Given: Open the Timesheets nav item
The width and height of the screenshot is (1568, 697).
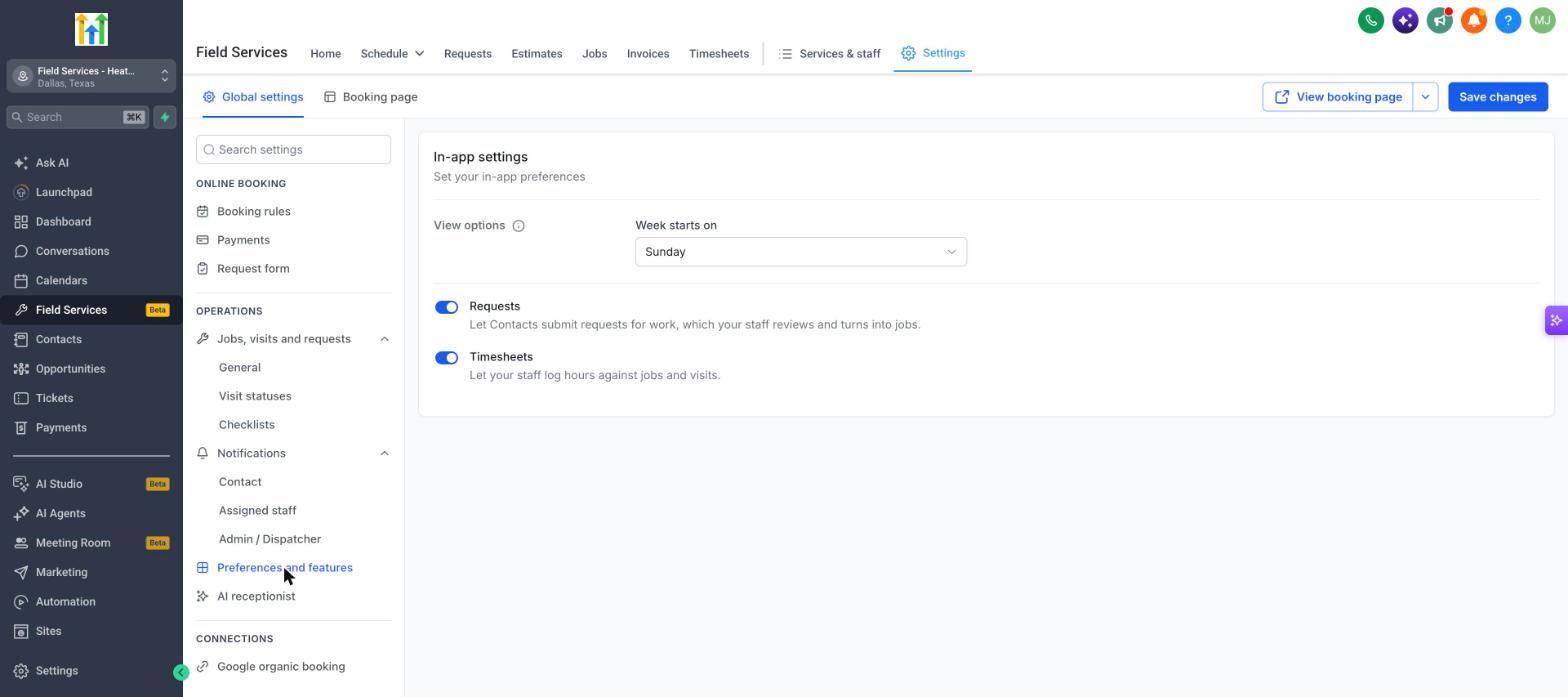Looking at the screenshot, I should coord(718,54).
